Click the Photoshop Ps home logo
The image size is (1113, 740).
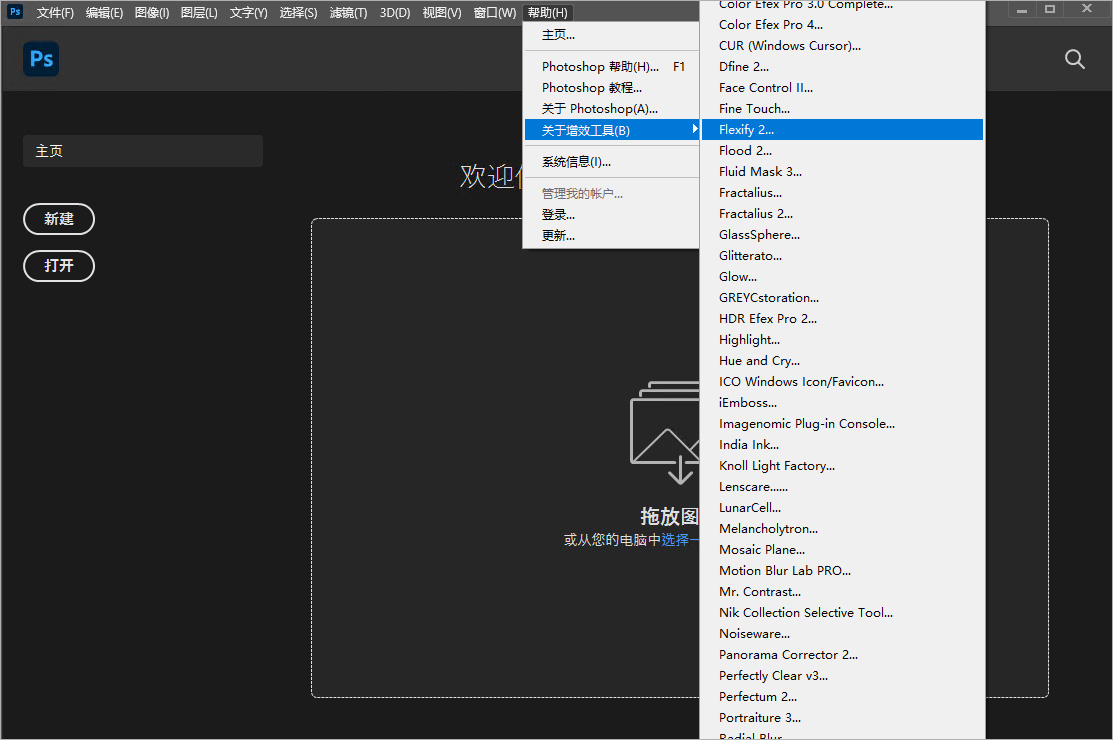41,59
